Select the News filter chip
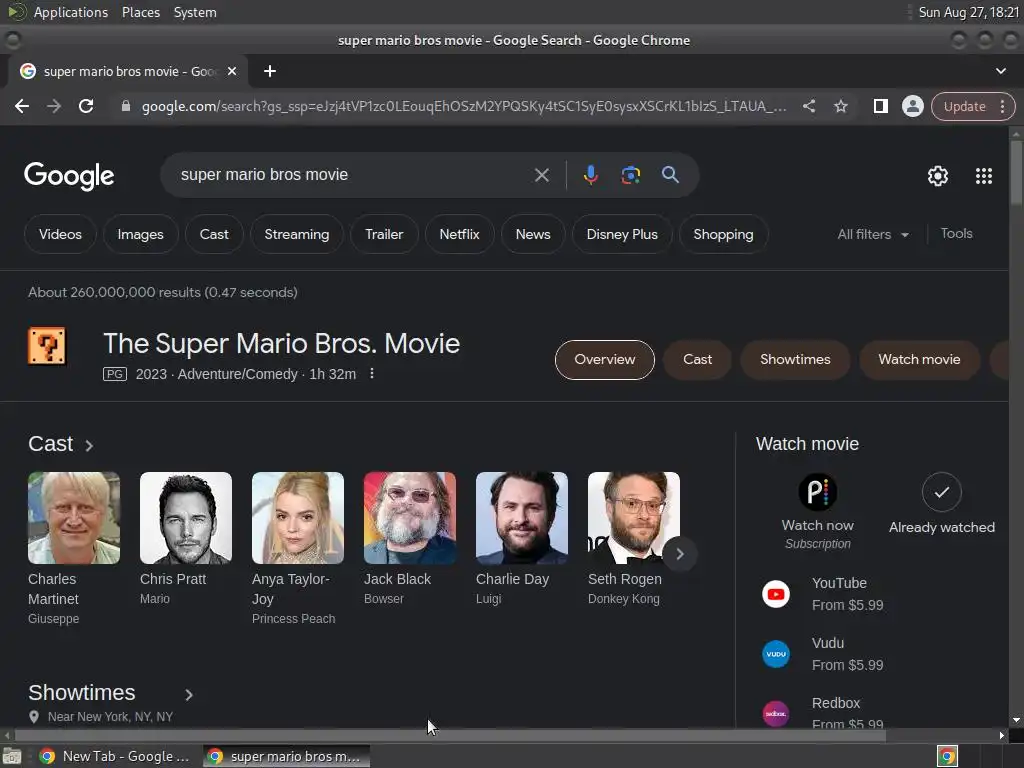Image resolution: width=1024 pixels, height=768 pixels. pyautogui.click(x=533, y=234)
